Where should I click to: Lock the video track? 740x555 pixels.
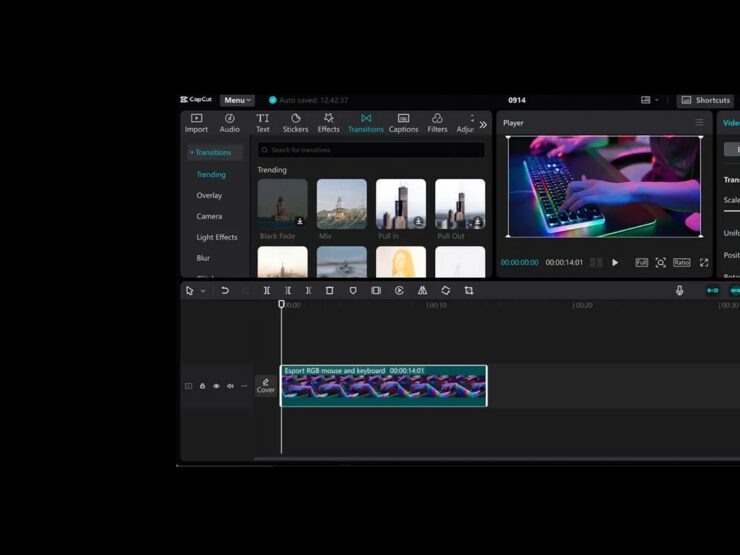pyautogui.click(x=202, y=386)
